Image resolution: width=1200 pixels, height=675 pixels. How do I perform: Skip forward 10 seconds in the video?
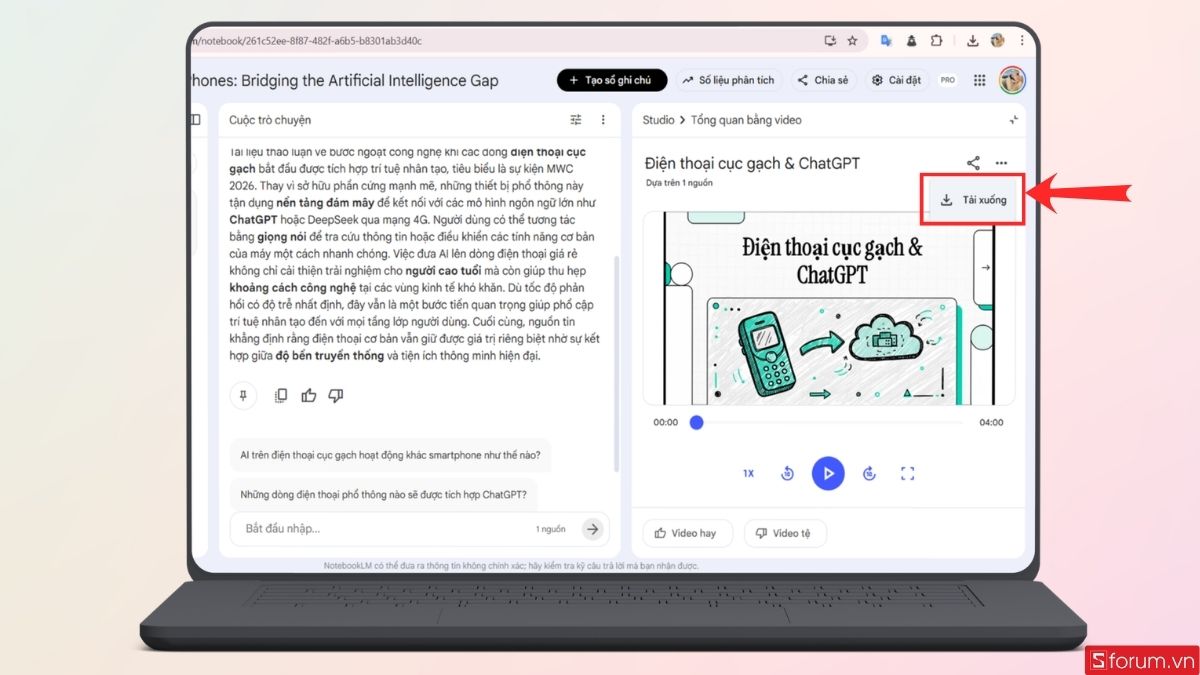[868, 472]
